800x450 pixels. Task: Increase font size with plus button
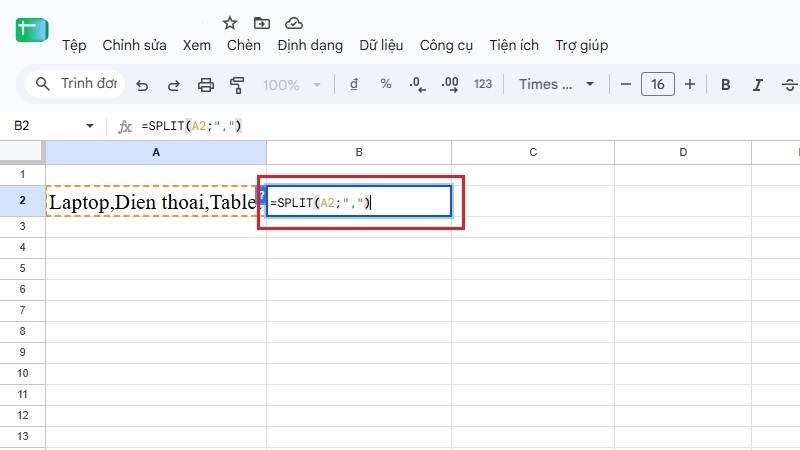690,84
